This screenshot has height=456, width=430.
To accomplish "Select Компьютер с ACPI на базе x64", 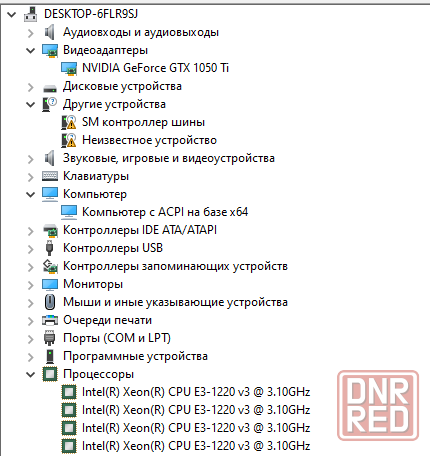I will pyautogui.click(x=165, y=212).
